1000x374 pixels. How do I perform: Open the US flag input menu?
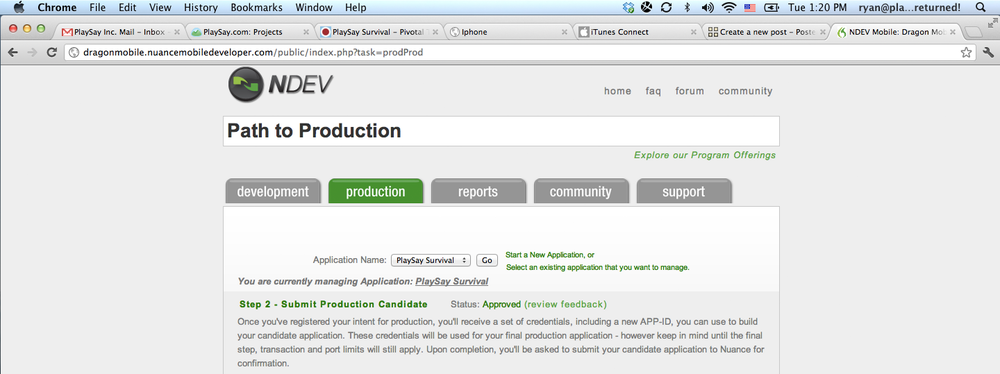click(749, 8)
